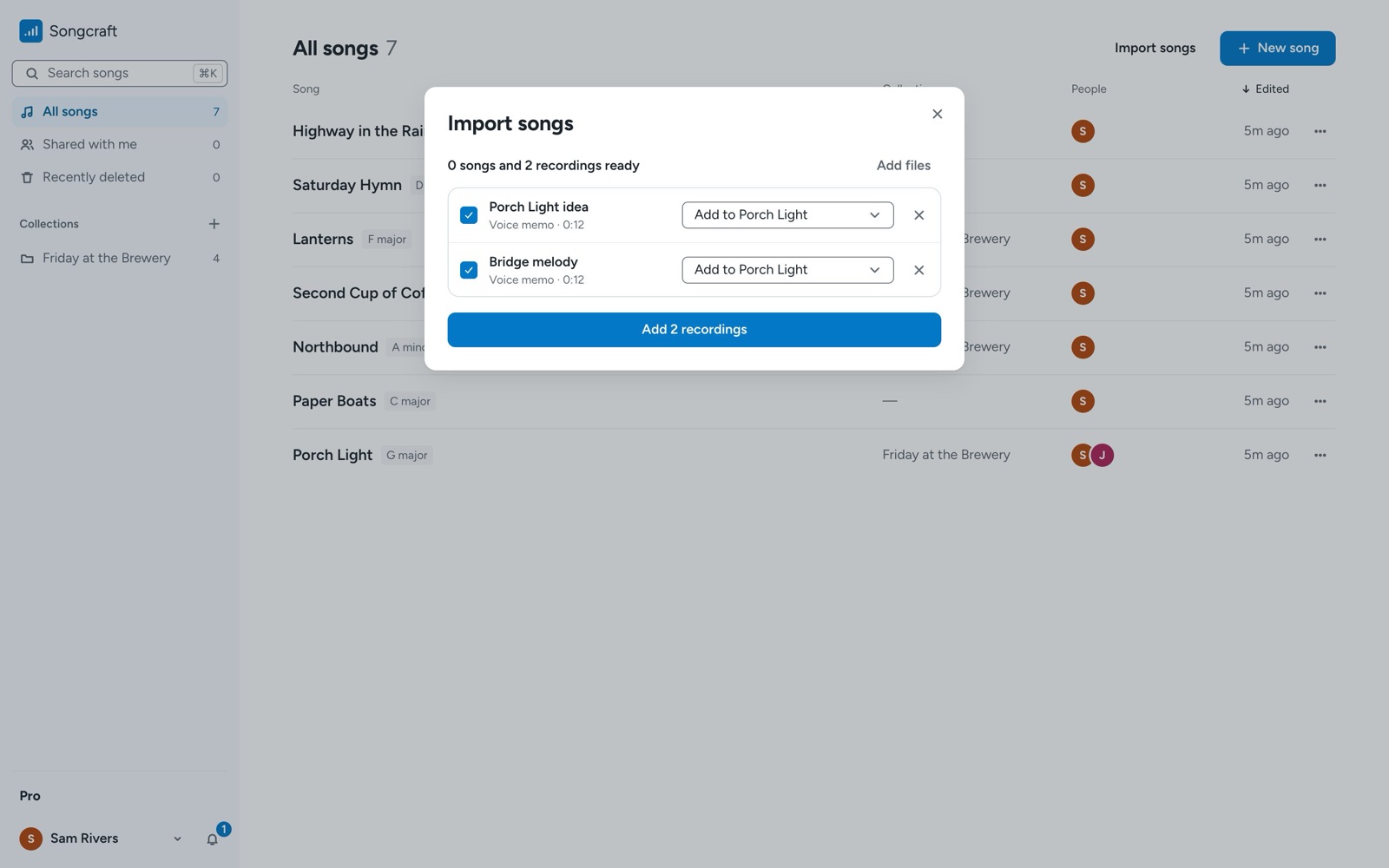The image size is (1389, 868).
Task: Click the Songcraft logo icon
Action: tap(30, 31)
